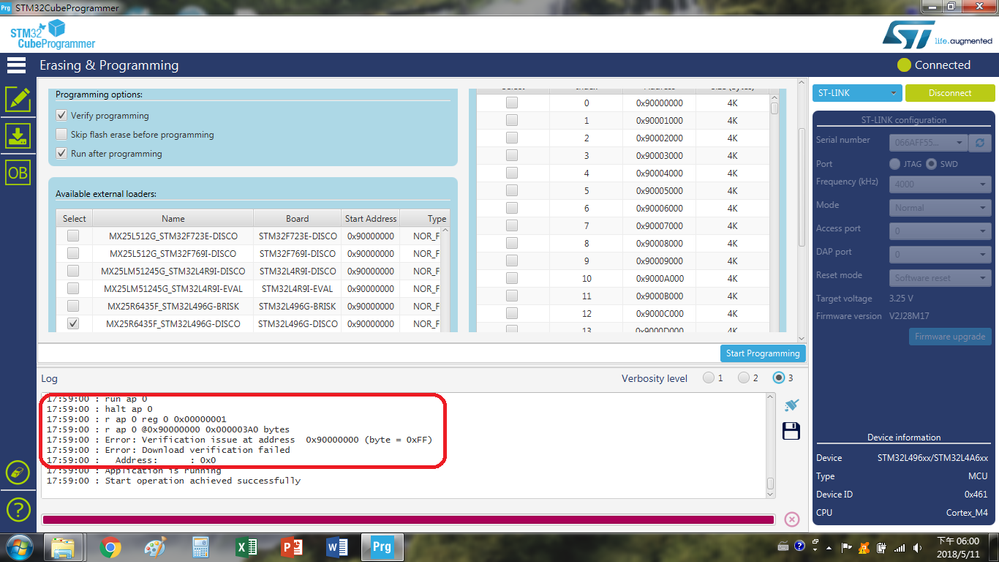Open Excel from taskbar
The image size is (999, 562).
[x=246, y=547]
